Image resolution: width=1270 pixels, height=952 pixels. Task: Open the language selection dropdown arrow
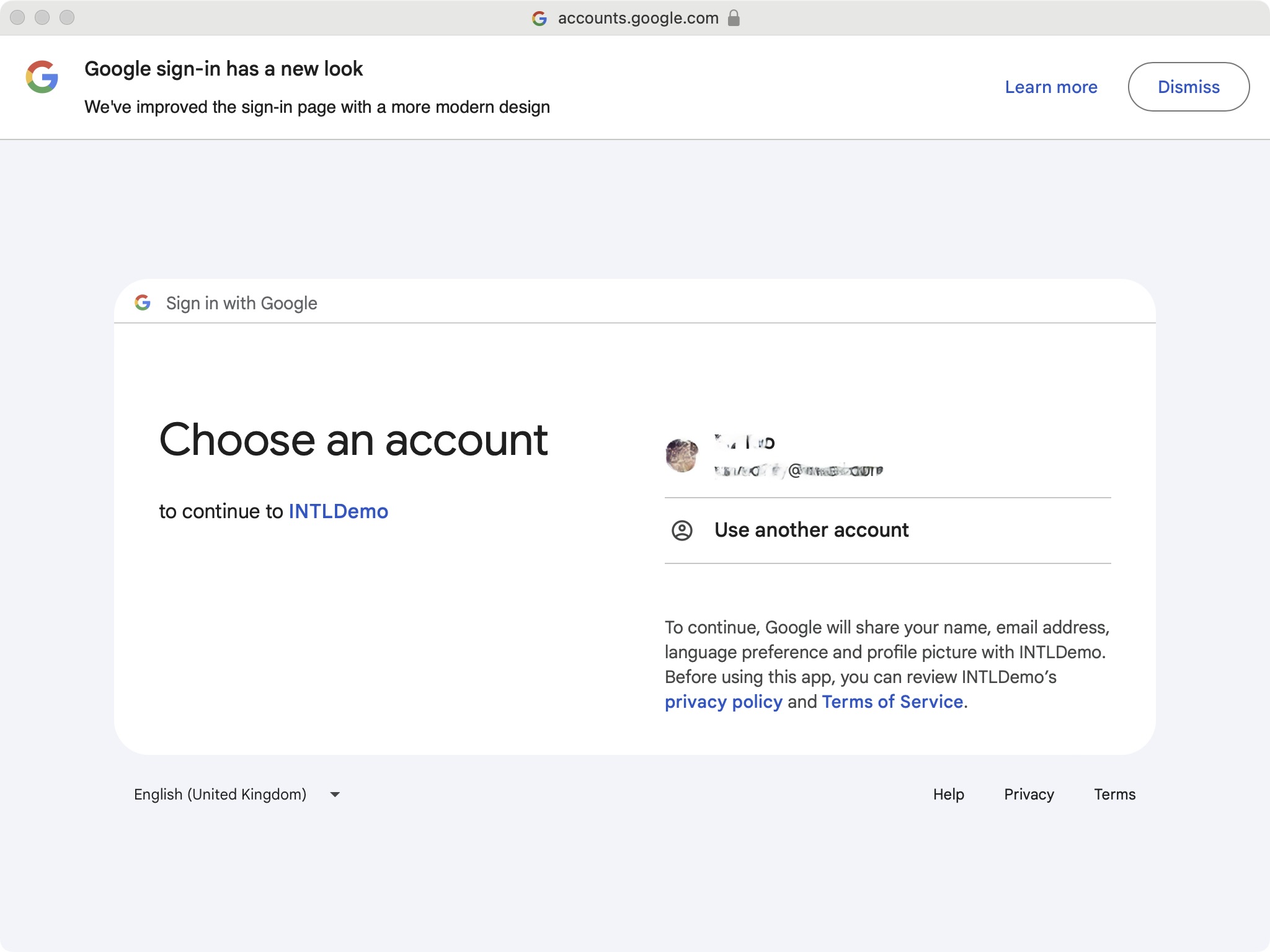tap(334, 795)
